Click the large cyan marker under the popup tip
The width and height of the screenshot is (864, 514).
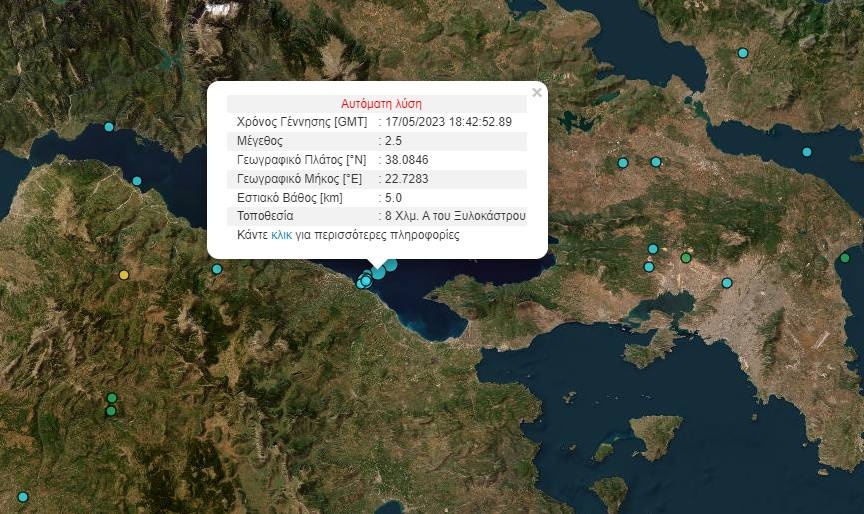(x=379, y=272)
